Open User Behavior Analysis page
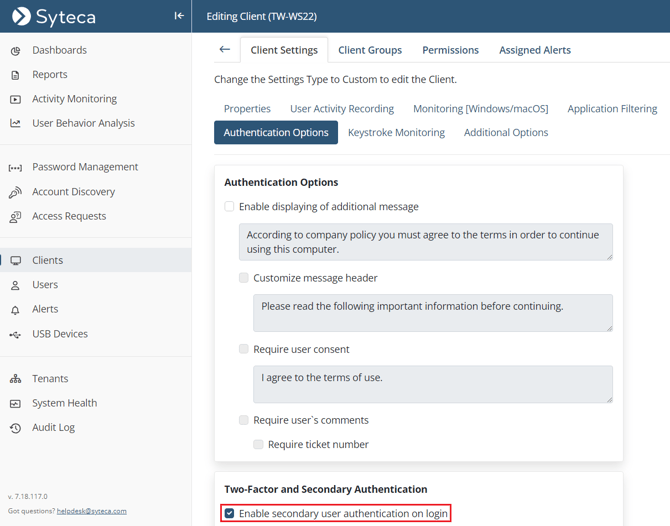670x526 pixels. click(83, 124)
